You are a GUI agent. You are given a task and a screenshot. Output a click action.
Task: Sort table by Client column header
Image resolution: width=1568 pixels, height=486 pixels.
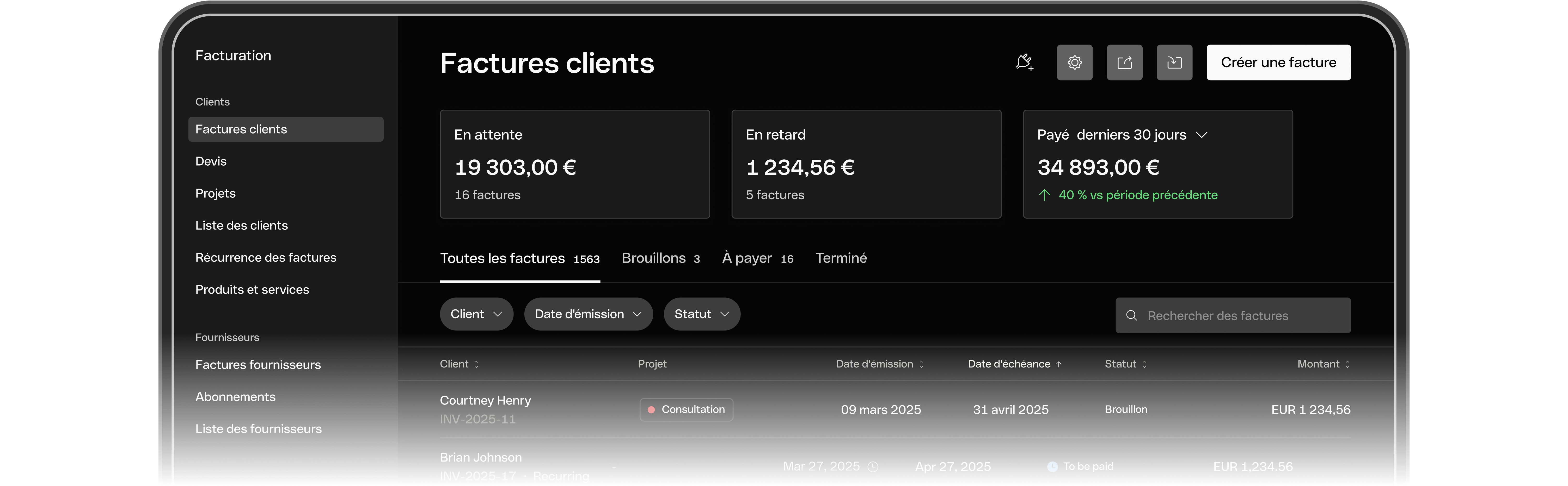(460, 364)
